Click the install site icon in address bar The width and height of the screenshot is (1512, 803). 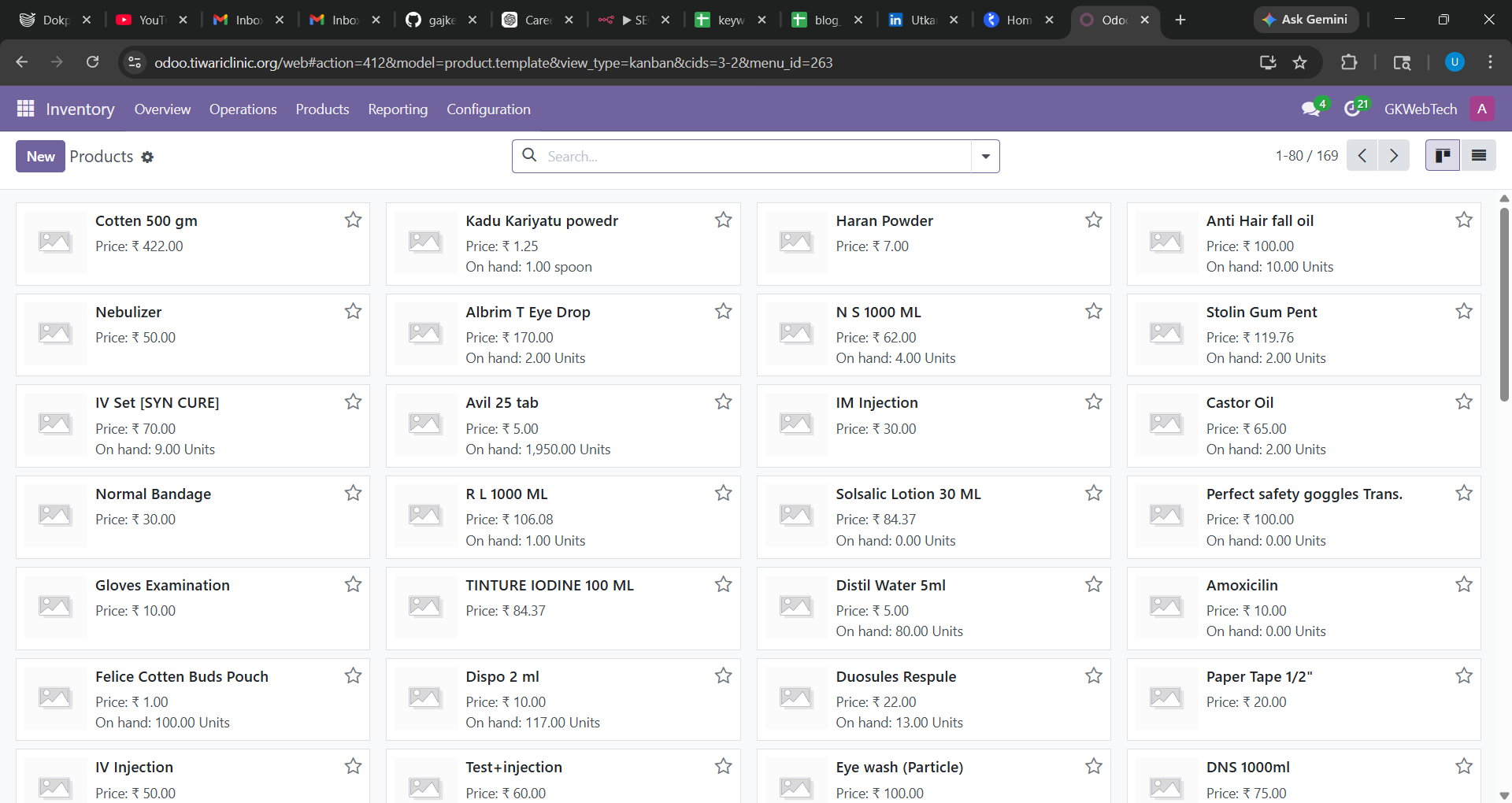[x=1268, y=62]
